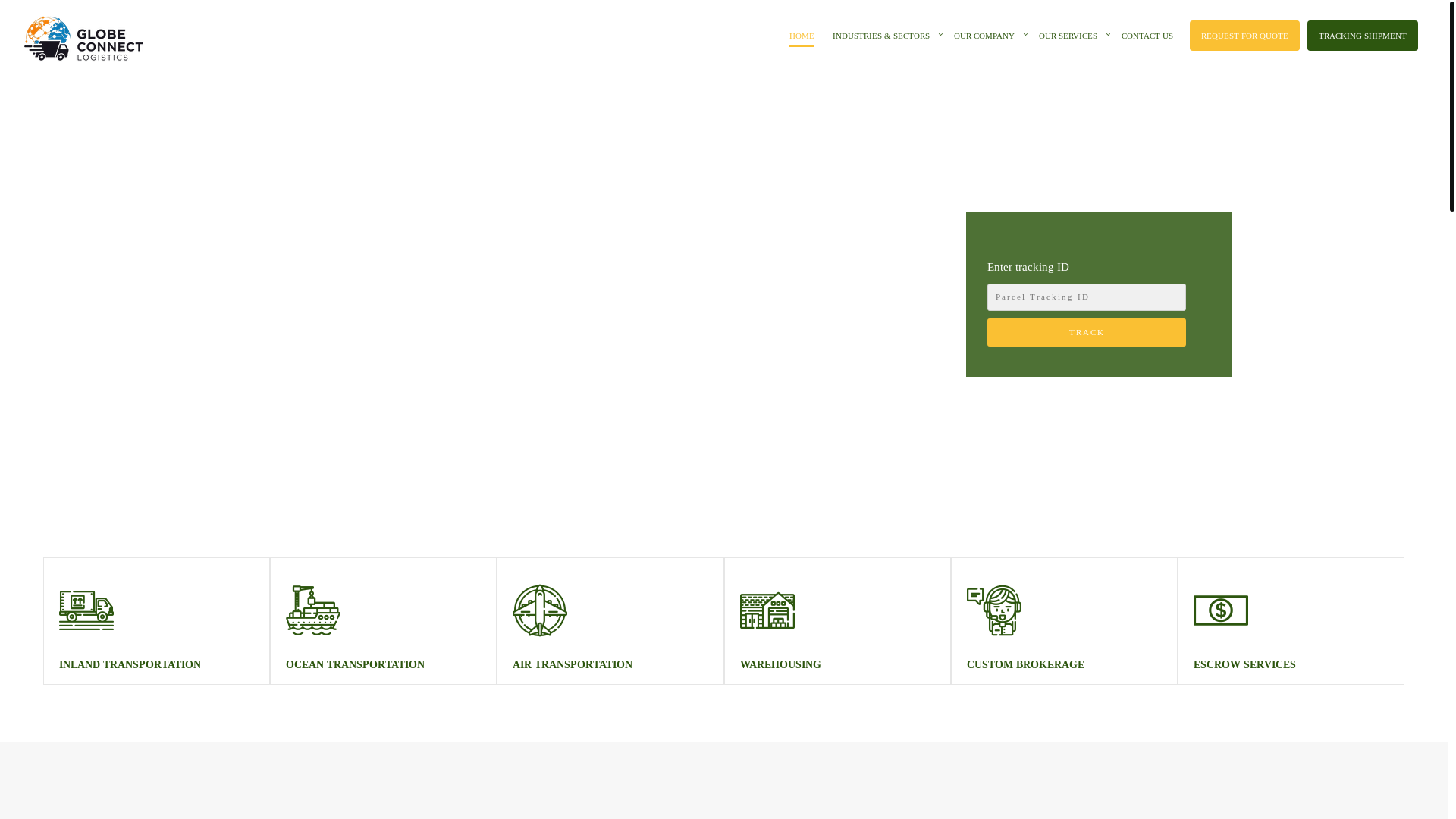Click the inland transportation truck icon

86,610
